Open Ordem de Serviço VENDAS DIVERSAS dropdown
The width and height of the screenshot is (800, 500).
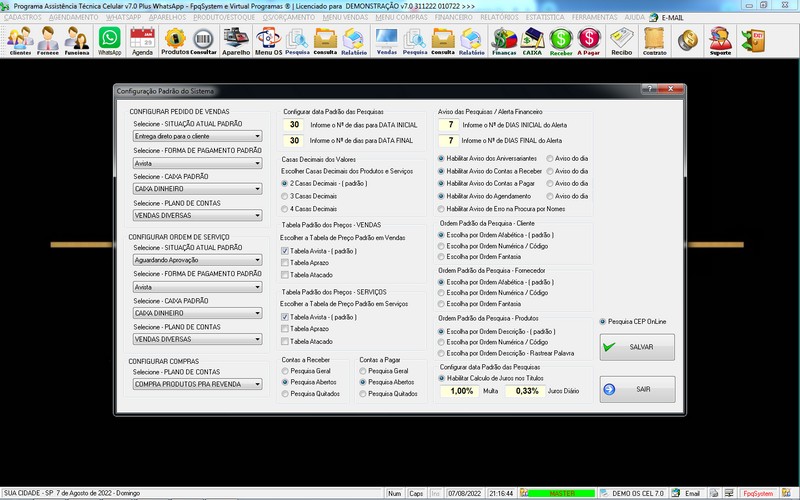click(x=197, y=339)
